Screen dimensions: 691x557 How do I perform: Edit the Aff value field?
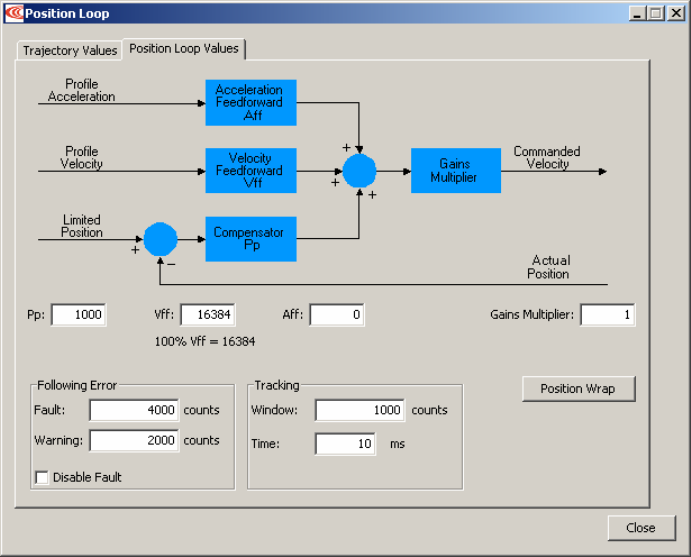[337, 315]
